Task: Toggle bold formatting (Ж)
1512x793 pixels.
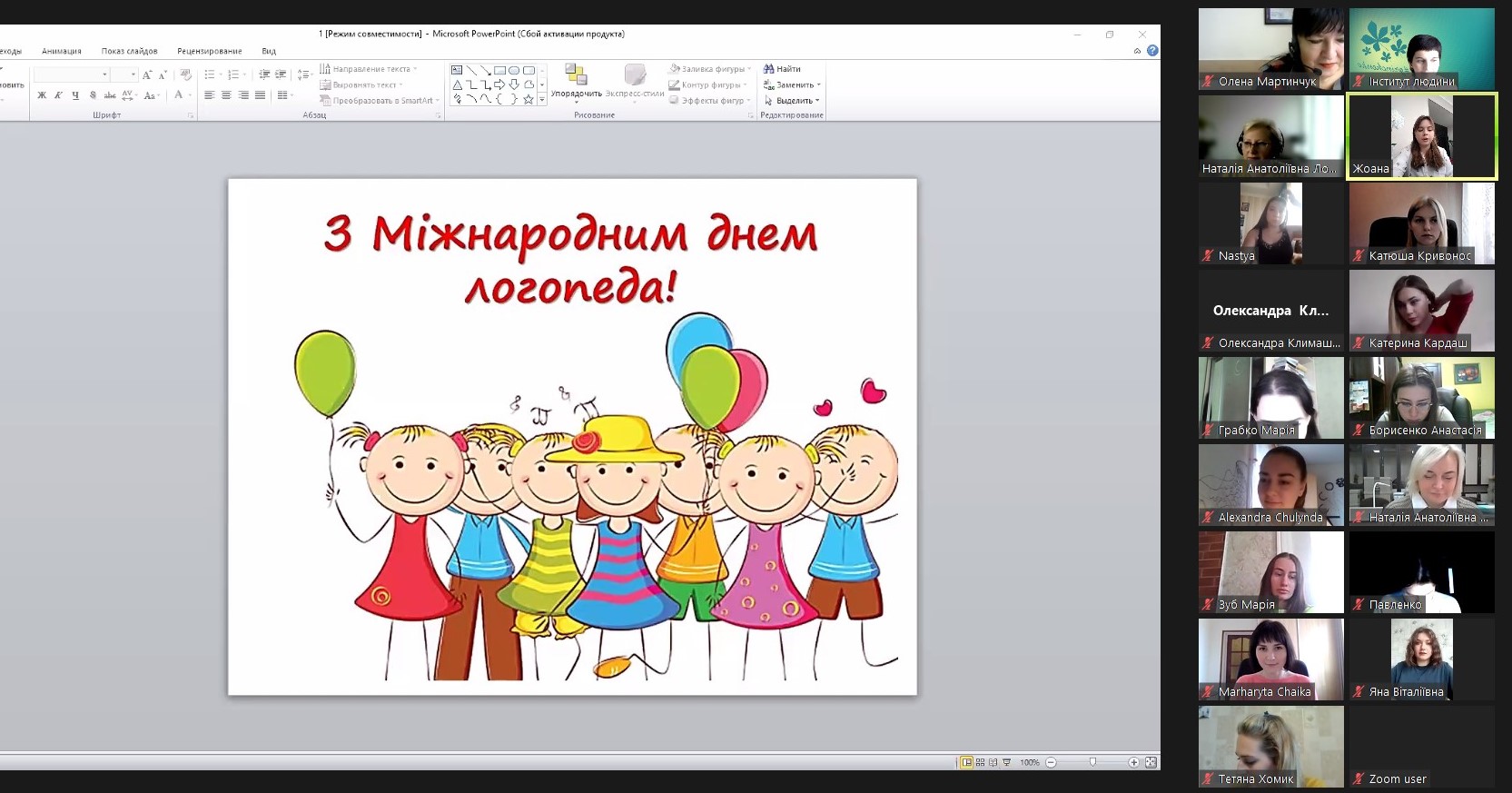Action: click(x=42, y=95)
